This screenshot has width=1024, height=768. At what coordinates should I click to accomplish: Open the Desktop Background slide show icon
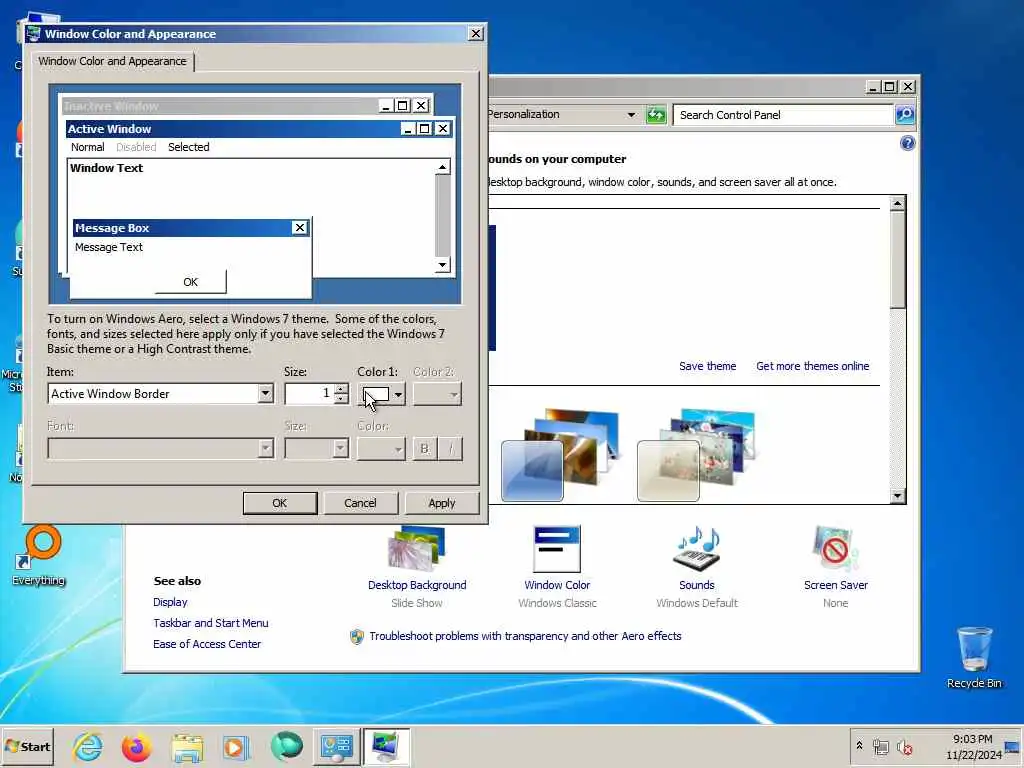[x=417, y=549]
